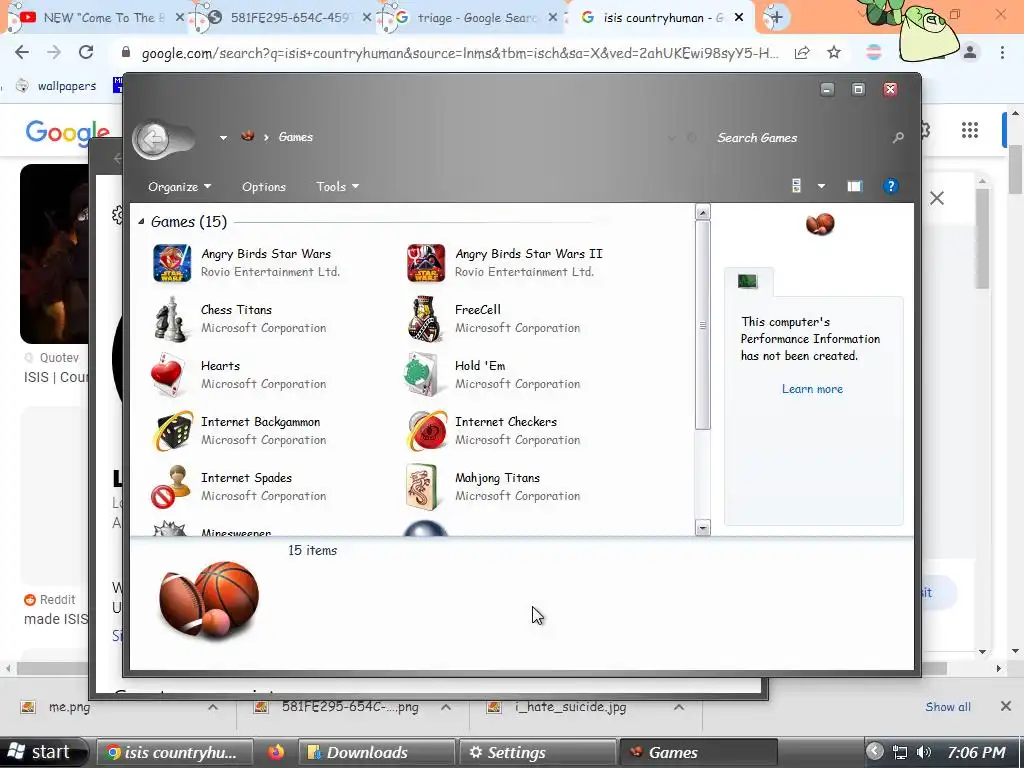Expand address bar chevron before Games

tap(266, 137)
